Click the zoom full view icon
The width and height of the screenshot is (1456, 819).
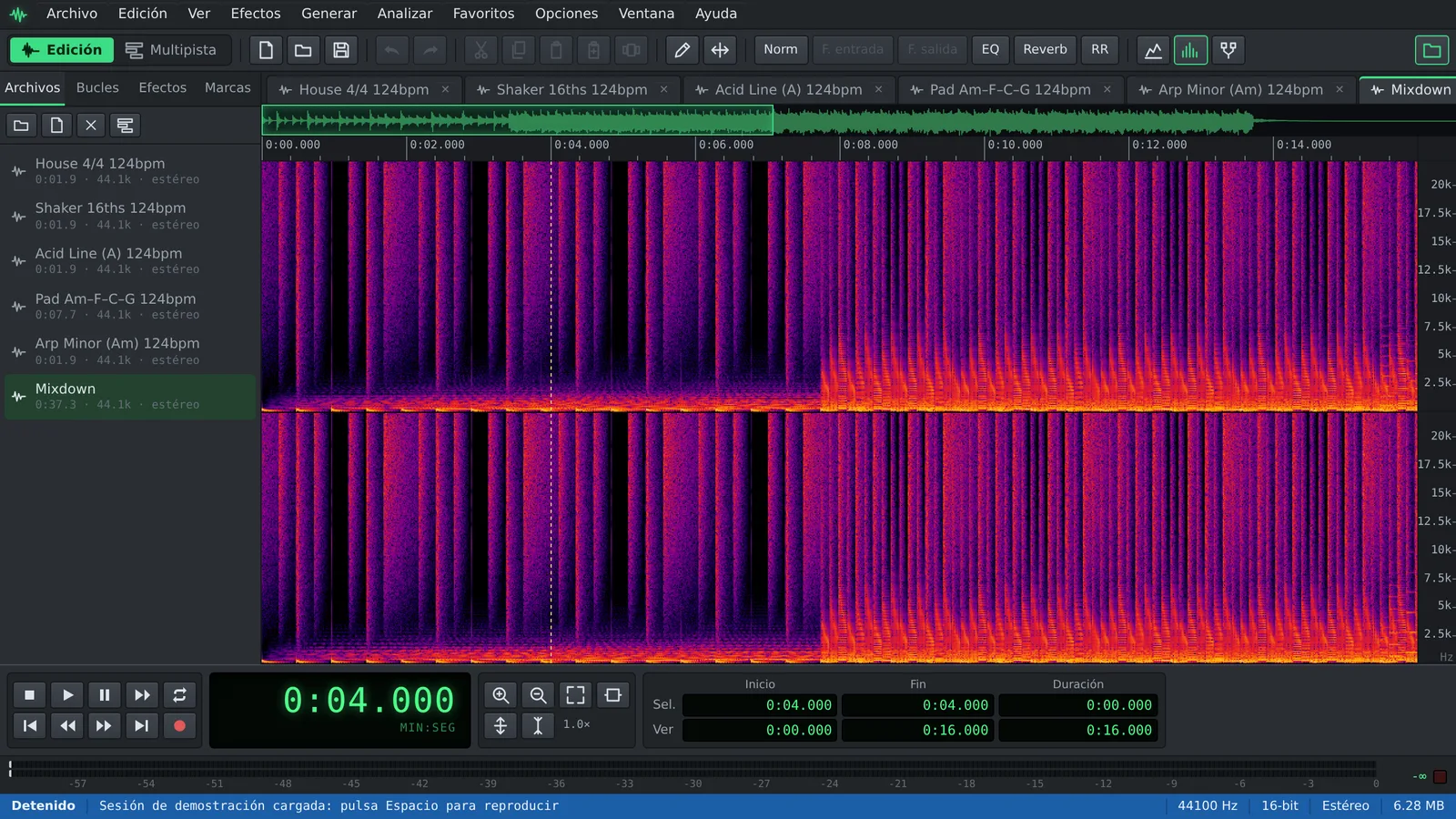pos(575,695)
